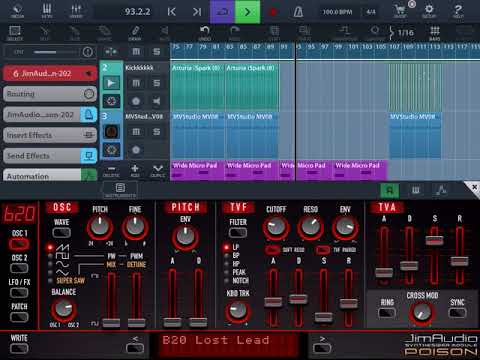Arm recording on the Kickkkkkk track
Image resolution: width=480 pixels, height=360 pixels.
coord(136,101)
